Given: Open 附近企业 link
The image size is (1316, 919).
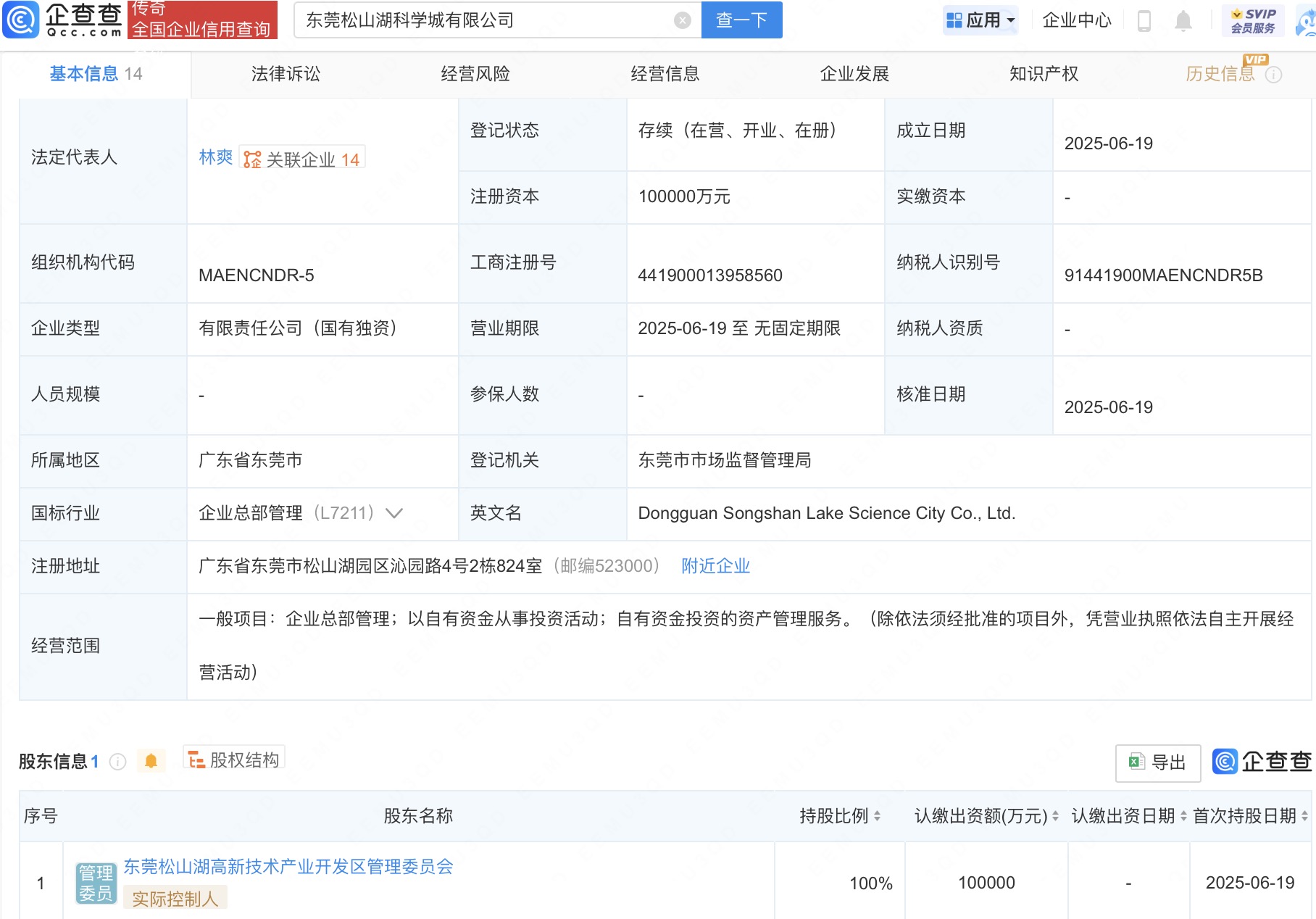Looking at the screenshot, I should 715,566.
